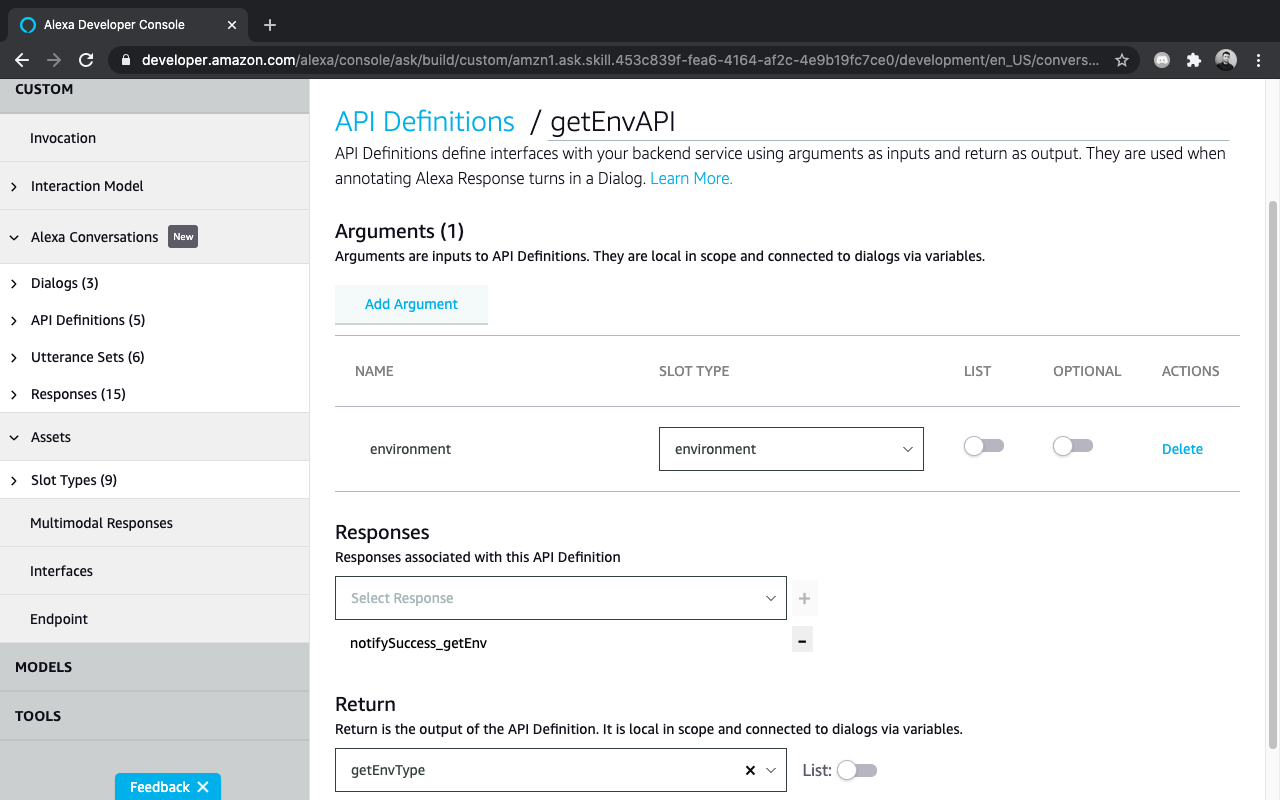Toggle the Return List switch
The width and height of the screenshot is (1280, 800).
(x=857, y=770)
